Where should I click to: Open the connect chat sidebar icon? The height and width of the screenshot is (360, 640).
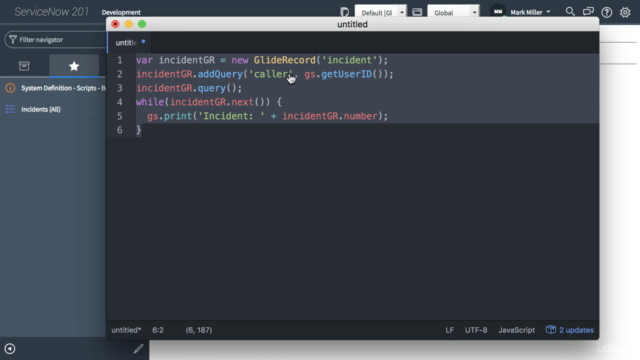tap(588, 12)
